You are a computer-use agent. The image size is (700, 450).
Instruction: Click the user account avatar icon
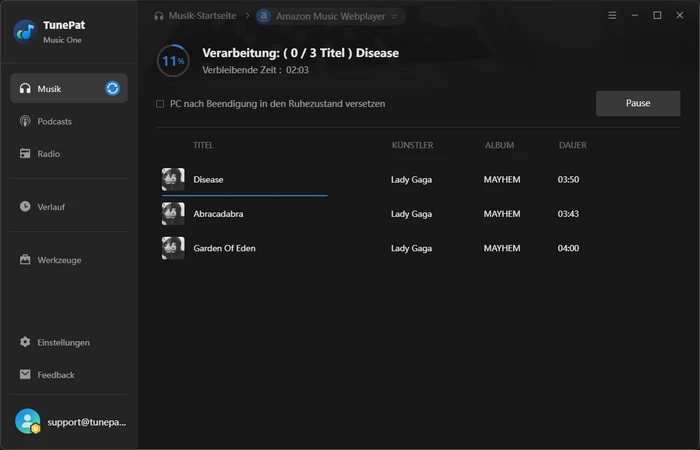(x=28, y=421)
